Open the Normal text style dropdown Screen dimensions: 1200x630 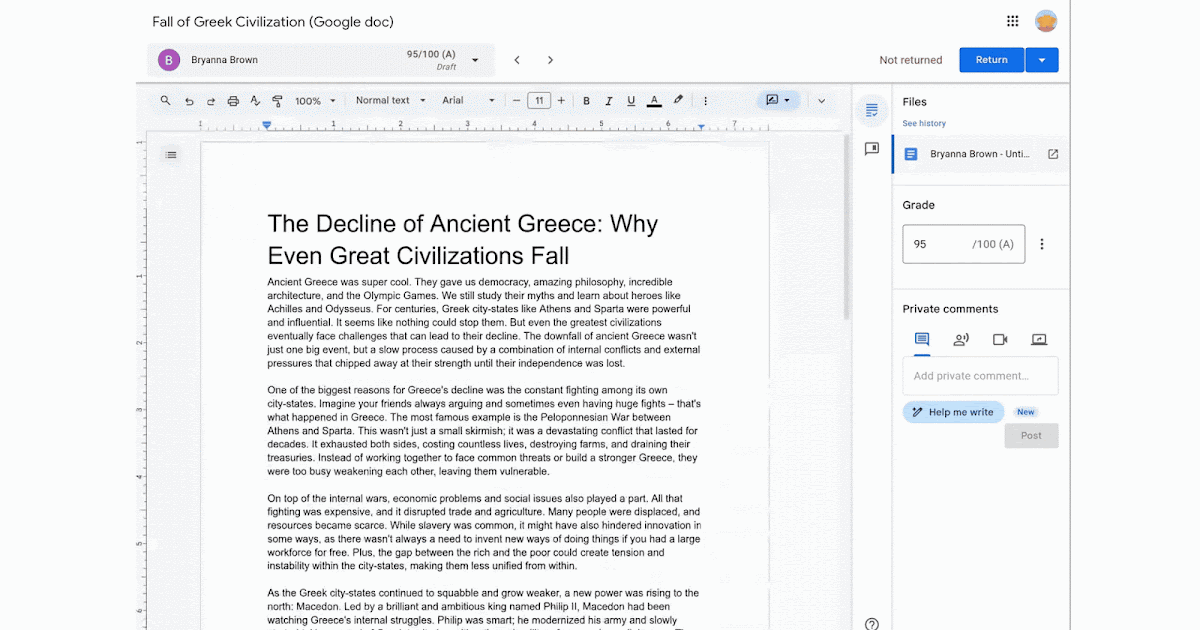390,101
